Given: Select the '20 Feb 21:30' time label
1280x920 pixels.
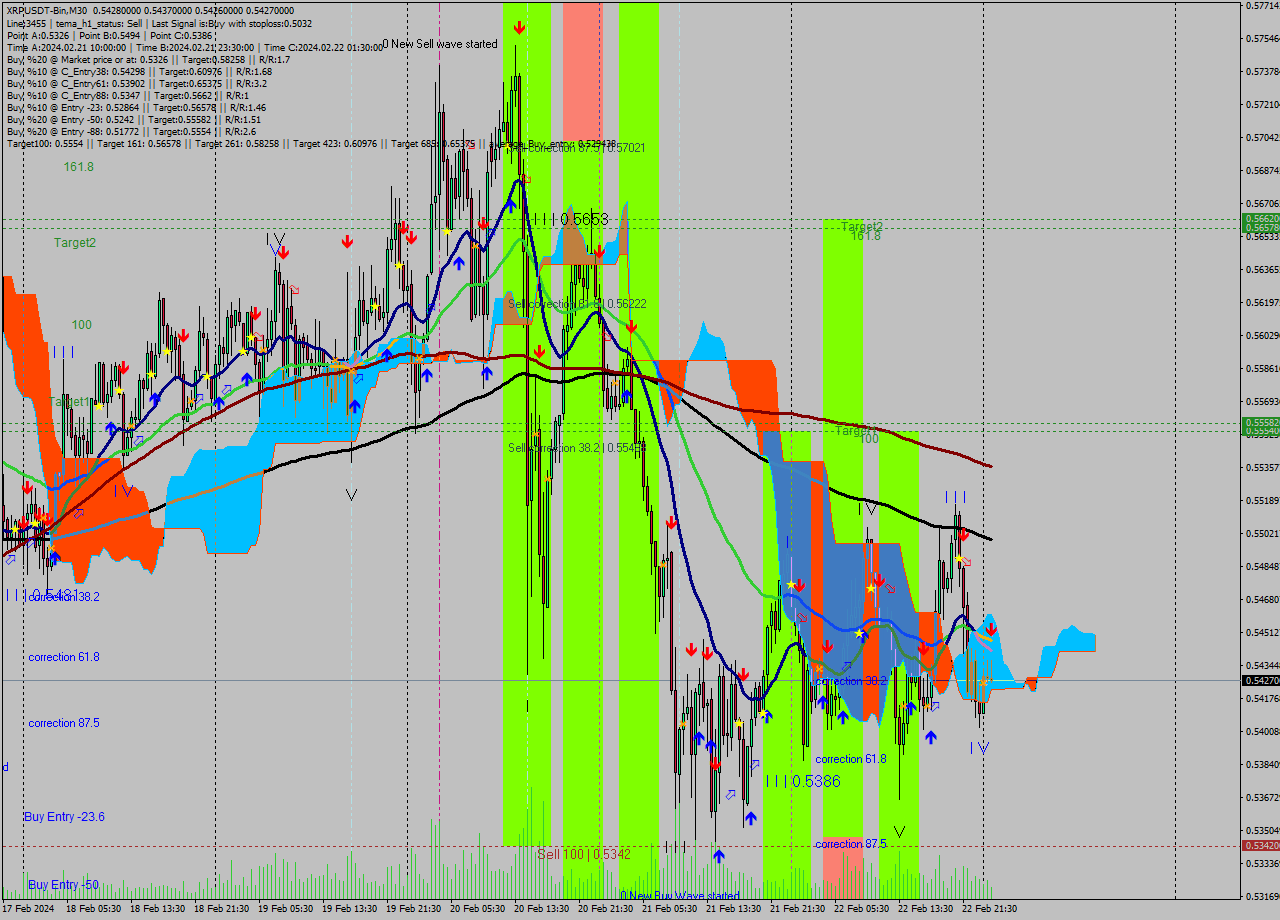Looking at the screenshot, I should (x=604, y=909).
